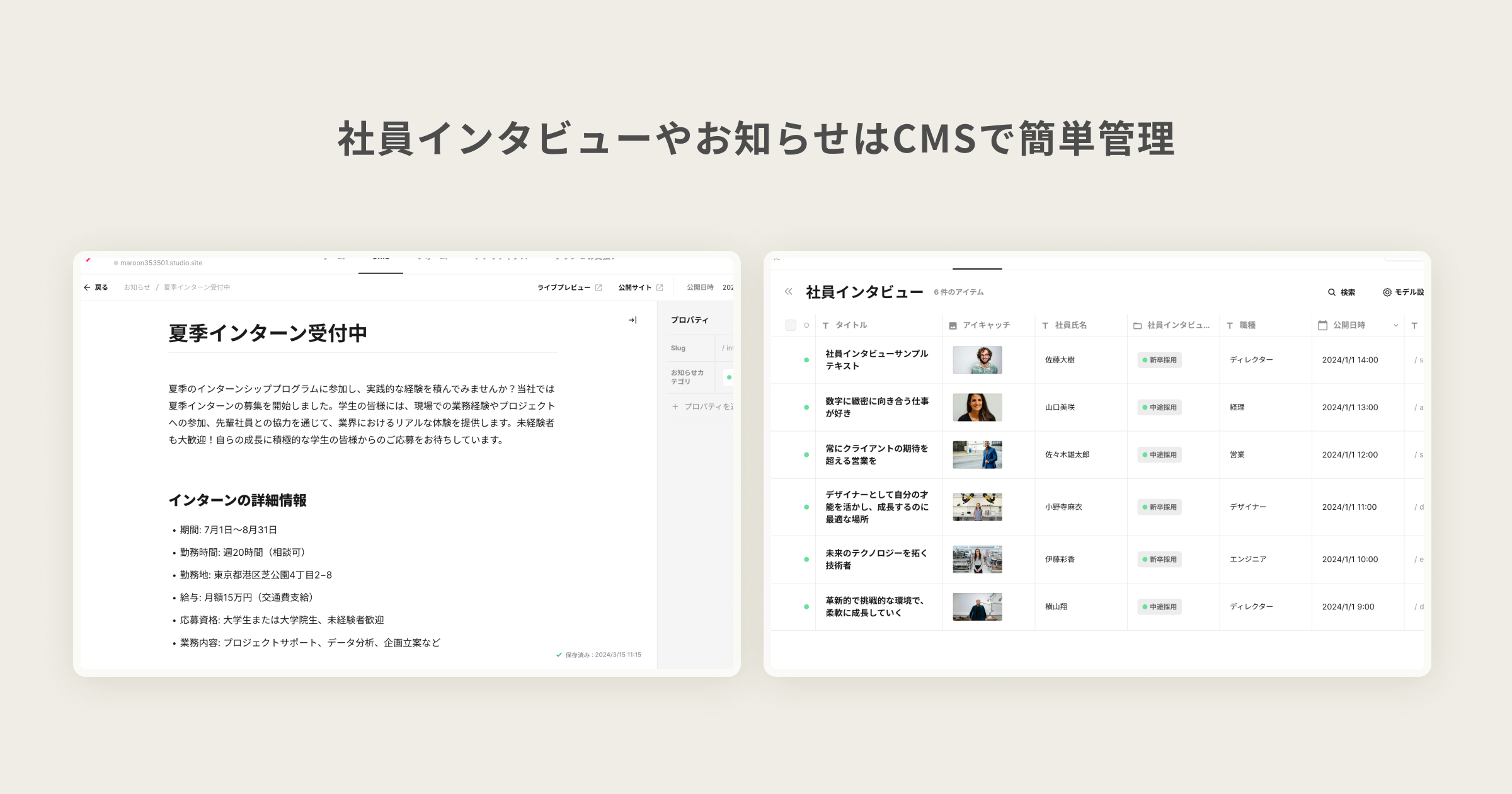Click the back arrow next to 戻る
1512x794 pixels.
point(87,287)
